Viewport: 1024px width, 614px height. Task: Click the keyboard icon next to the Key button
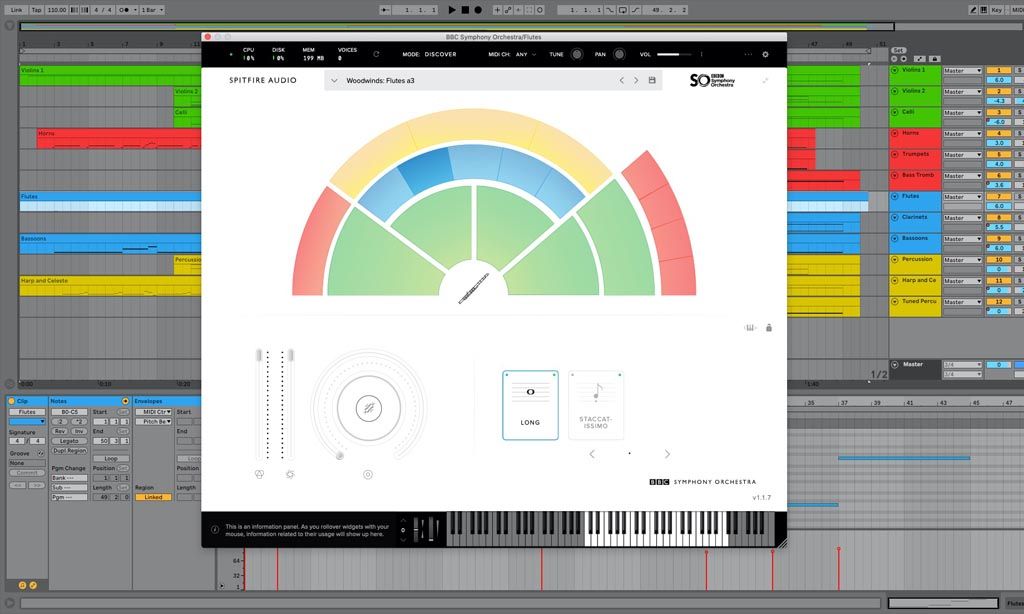coord(984,10)
